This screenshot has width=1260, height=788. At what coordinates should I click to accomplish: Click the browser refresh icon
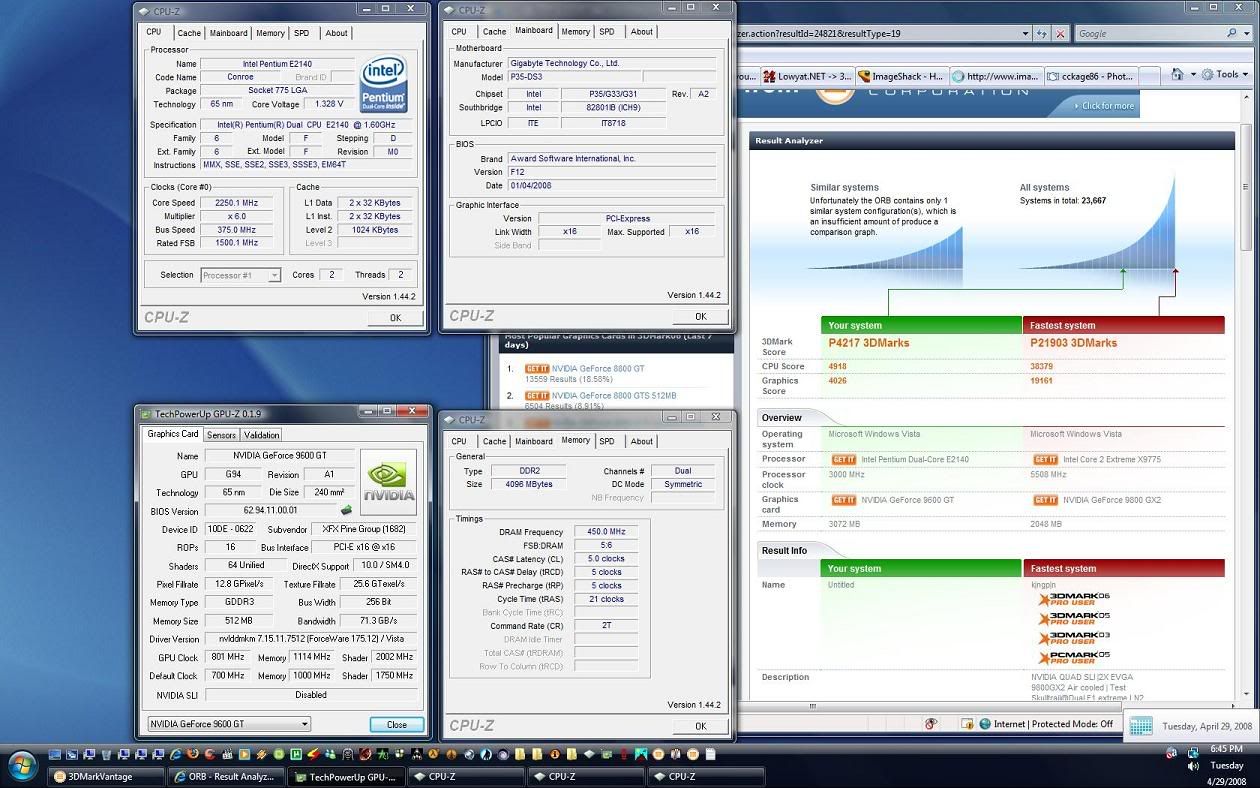(1042, 33)
